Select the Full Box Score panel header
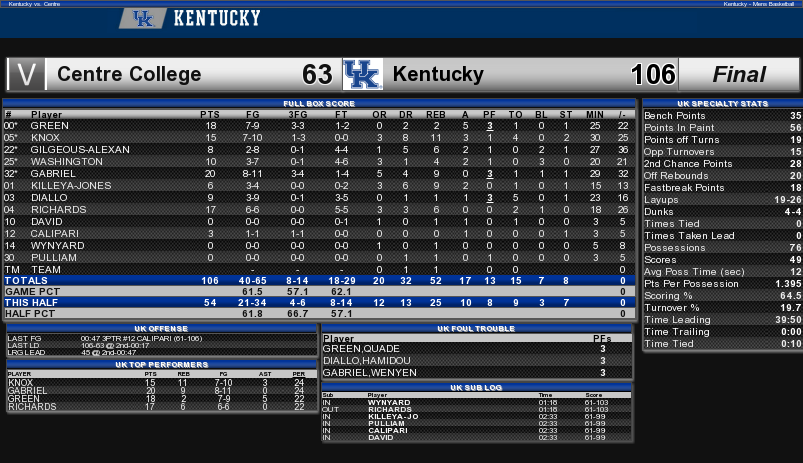Image resolution: width=803 pixels, height=463 pixels. pyautogui.click(x=319, y=103)
